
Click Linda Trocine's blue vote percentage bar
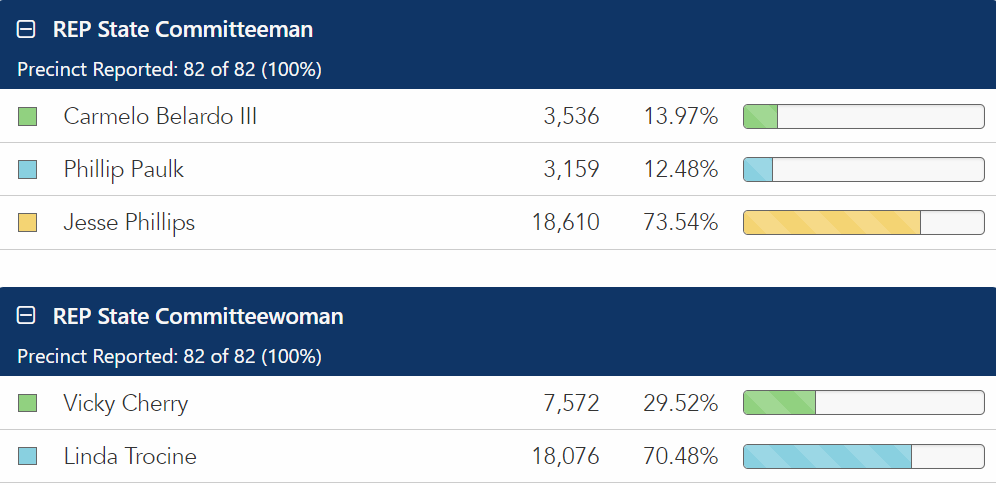(828, 457)
